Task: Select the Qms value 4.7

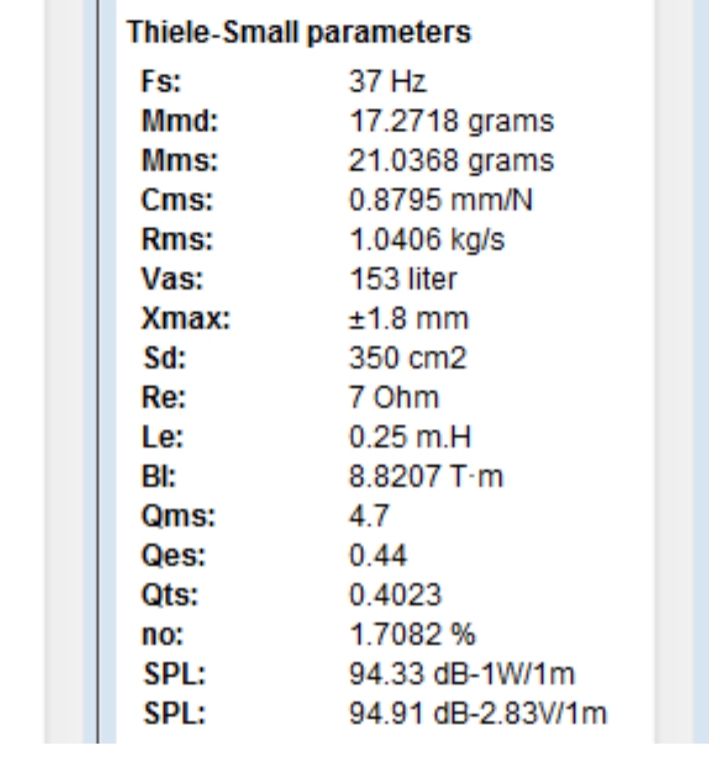Action: pyautogui.click(x=369, y=516)
